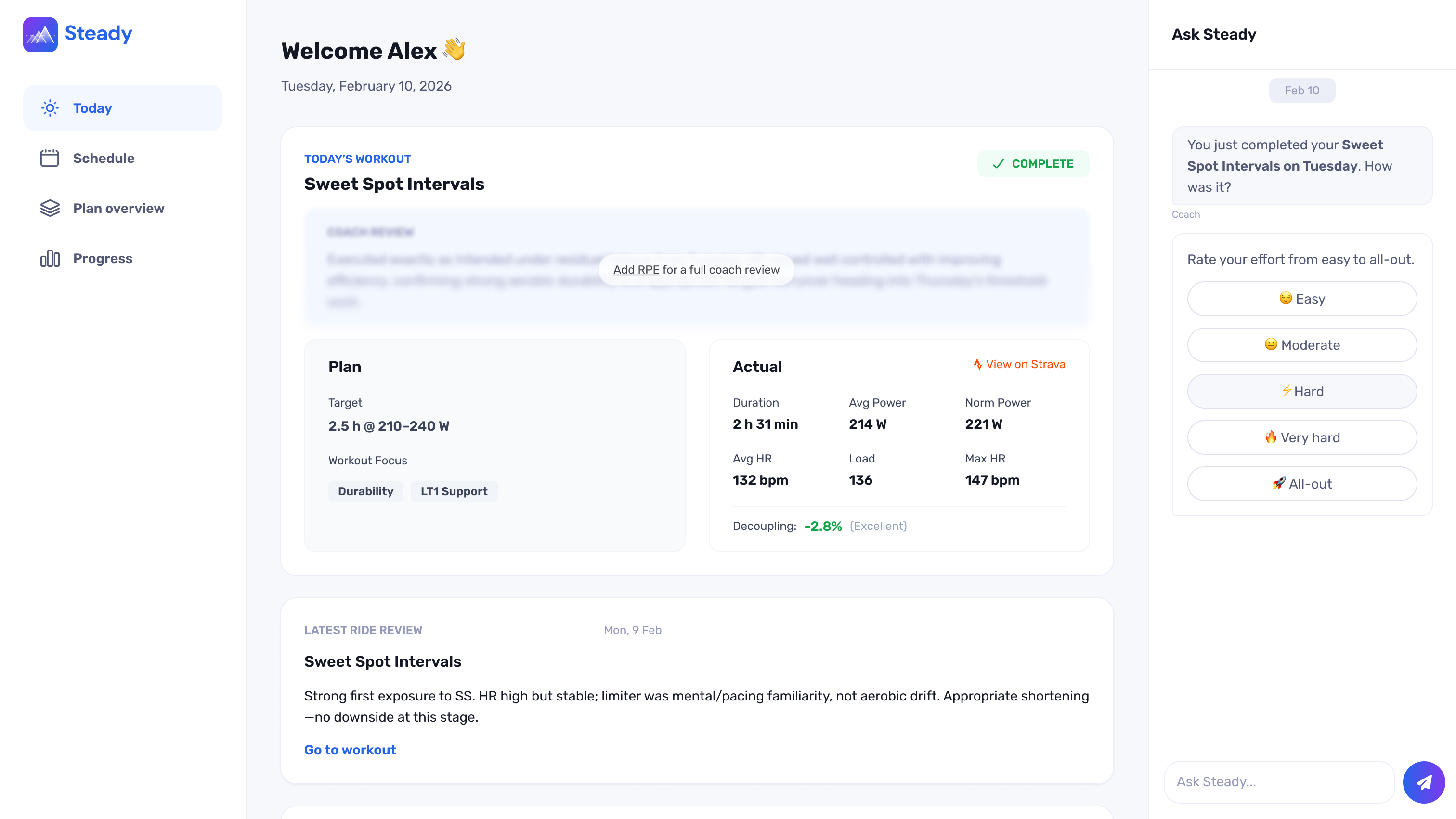Open the Schedule menu item

coord(104,159)
